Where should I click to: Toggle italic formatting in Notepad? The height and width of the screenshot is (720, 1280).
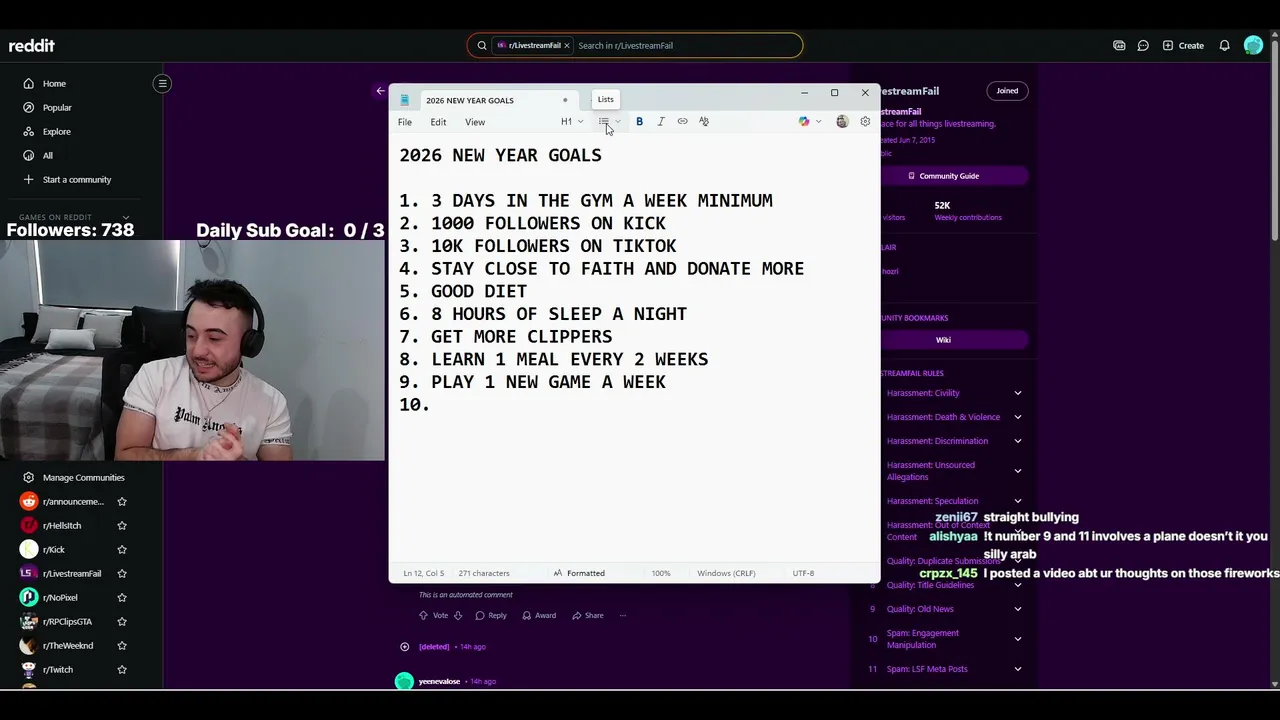pyautogui.click(x=661, y=122)
